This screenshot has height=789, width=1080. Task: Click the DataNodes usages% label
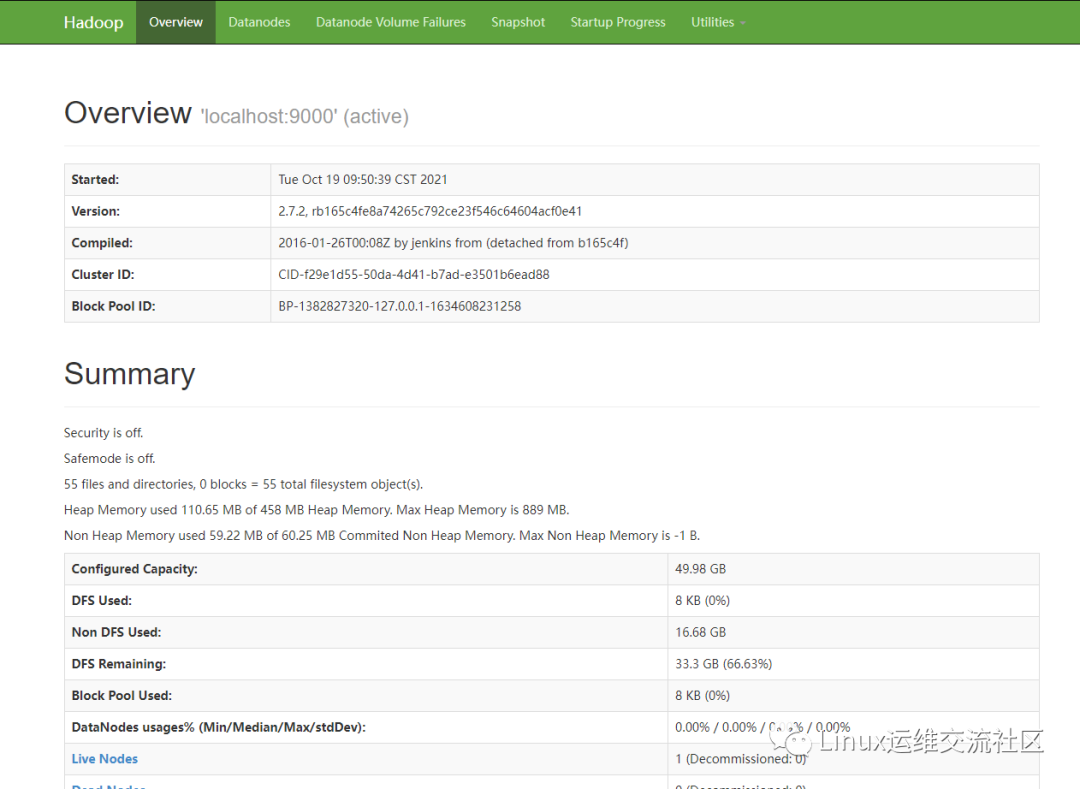click(218, 728)
